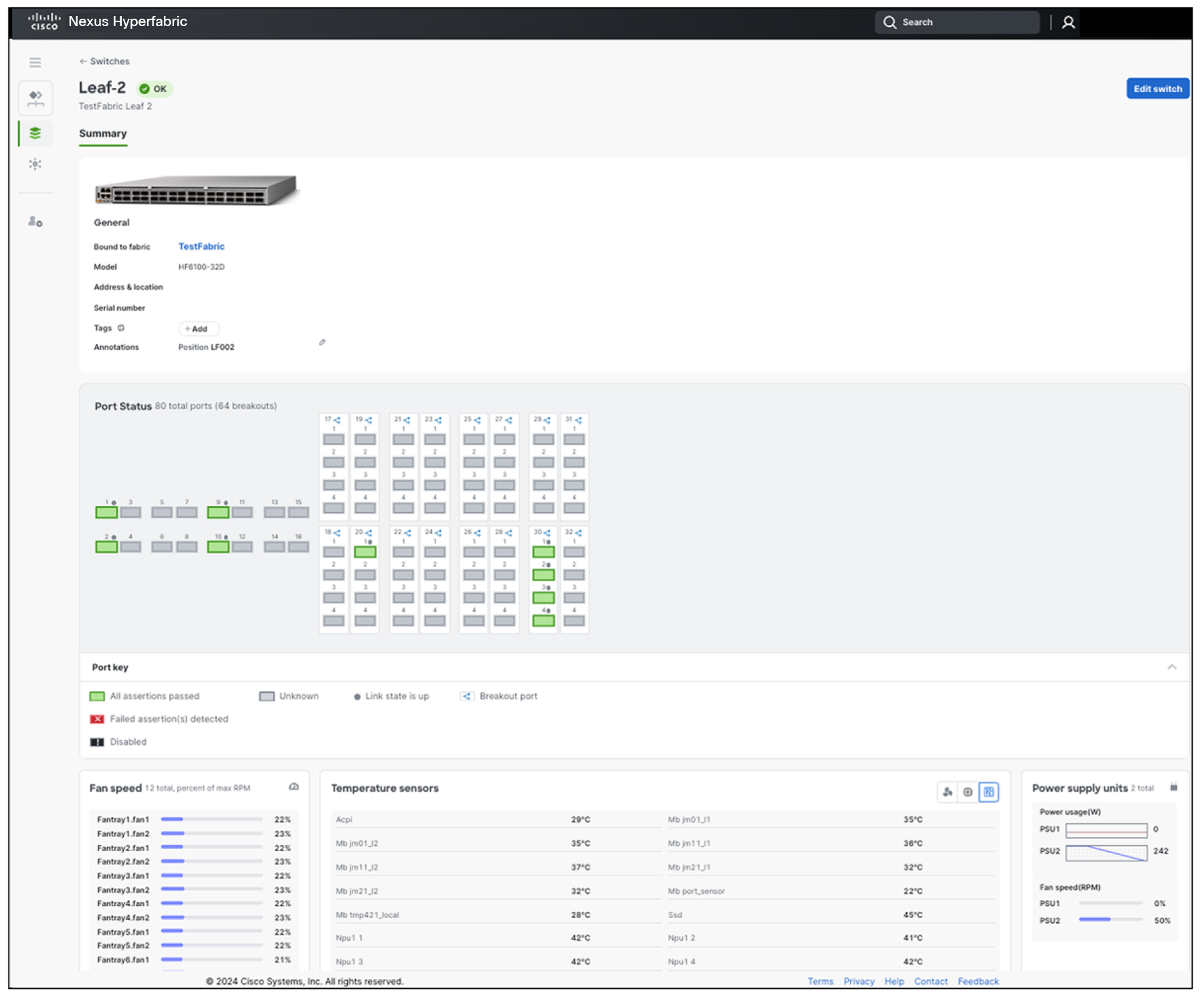Click in the Search field

pos(957,22)
